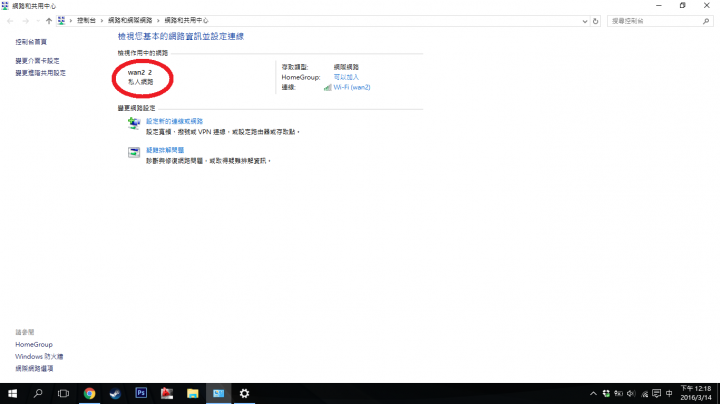The image size is (720, 404).
Task: Open HomeGroup link under See also
Action: click(34, 344)
